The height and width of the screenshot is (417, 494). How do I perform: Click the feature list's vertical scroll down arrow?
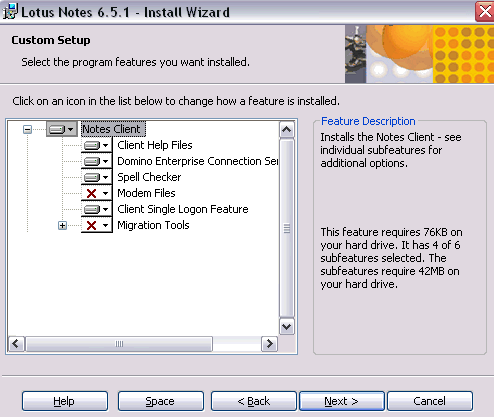287,326
